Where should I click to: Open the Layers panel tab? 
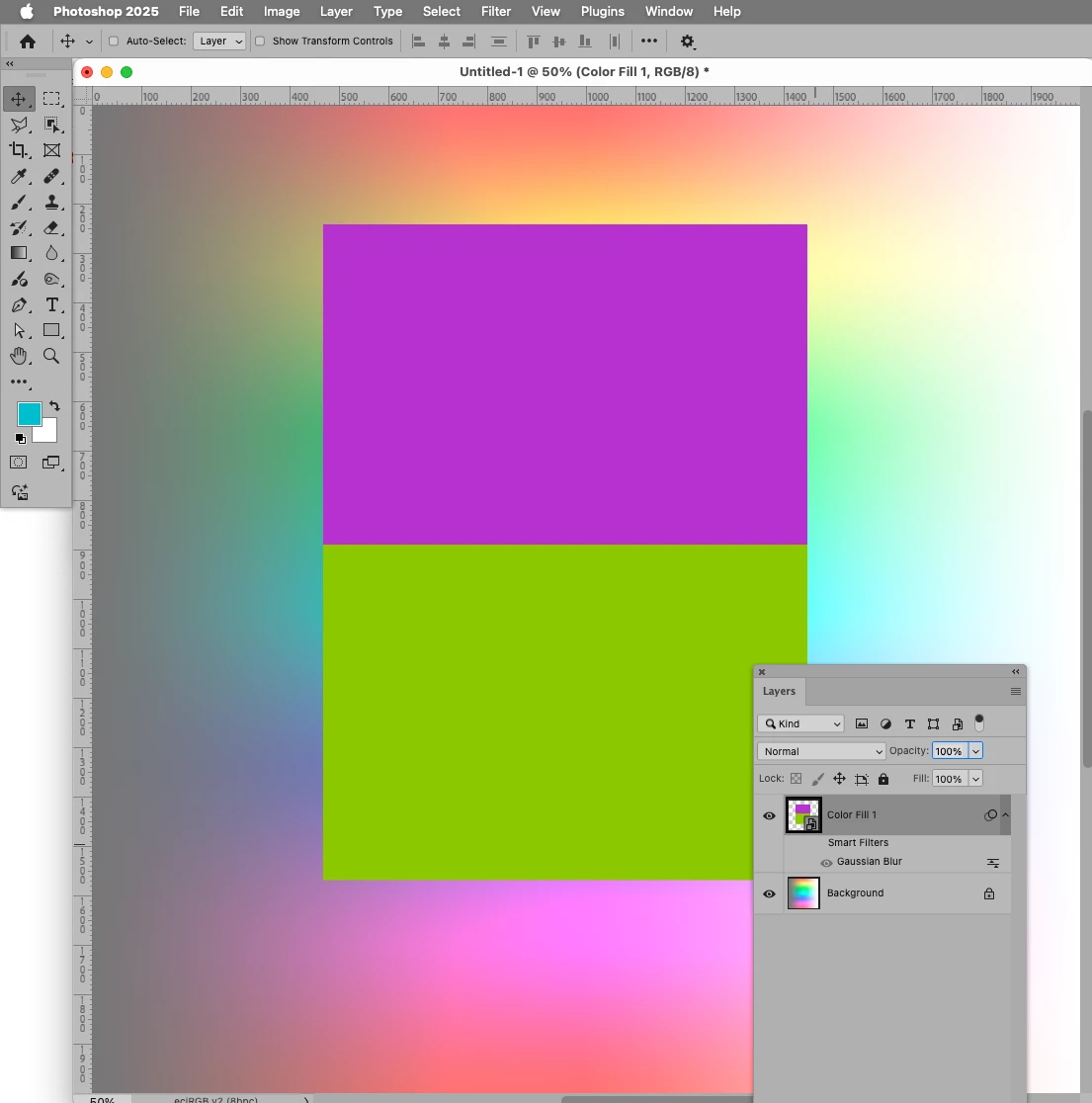point(779,692)
